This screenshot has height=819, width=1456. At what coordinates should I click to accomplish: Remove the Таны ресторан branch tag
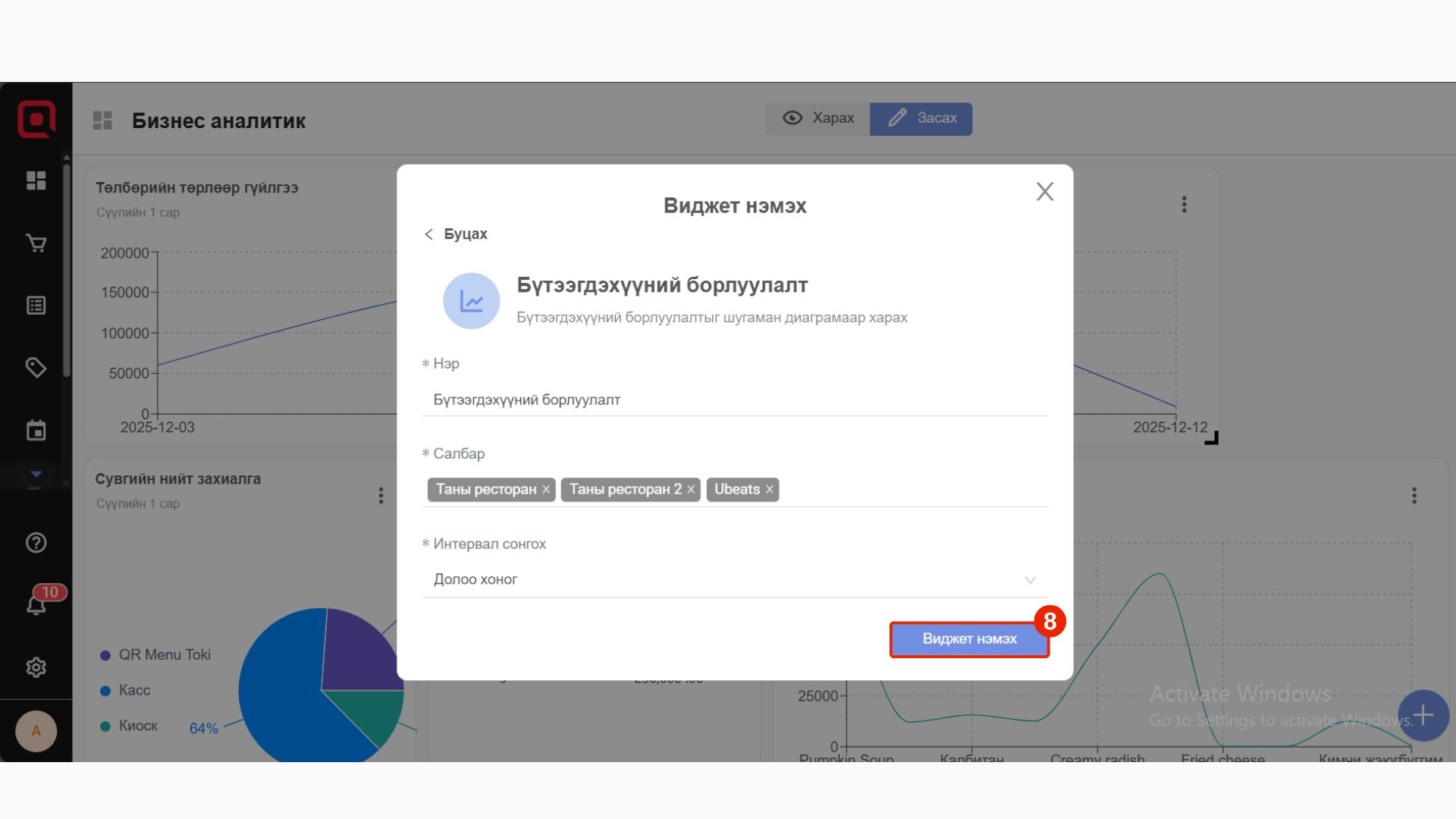[x=546, y=490]
